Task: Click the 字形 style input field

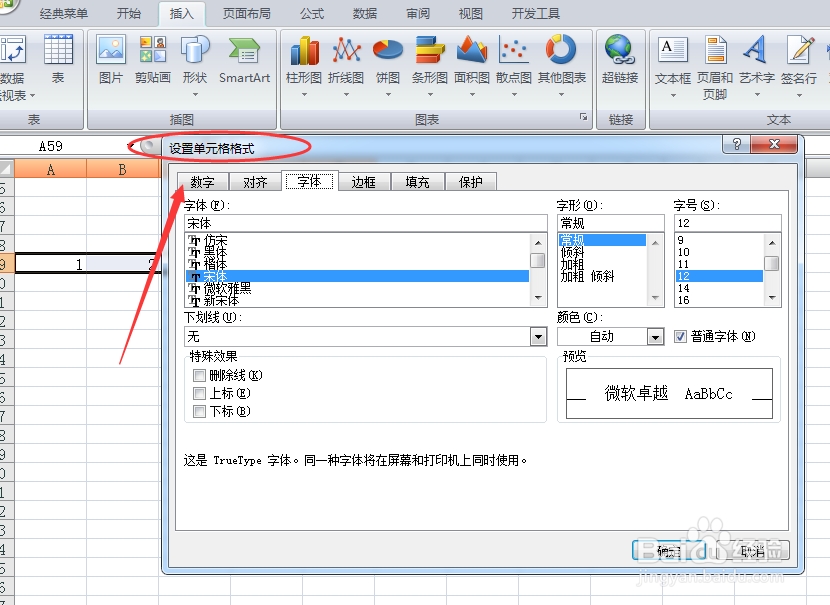Action: (x=611, y=223)
